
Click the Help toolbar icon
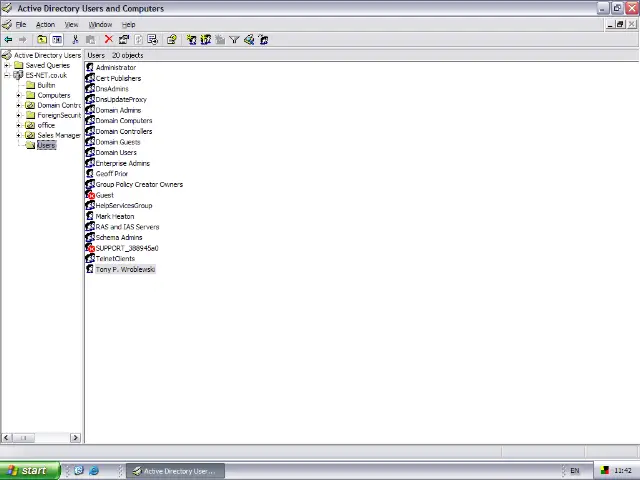(x=171, y=40)
